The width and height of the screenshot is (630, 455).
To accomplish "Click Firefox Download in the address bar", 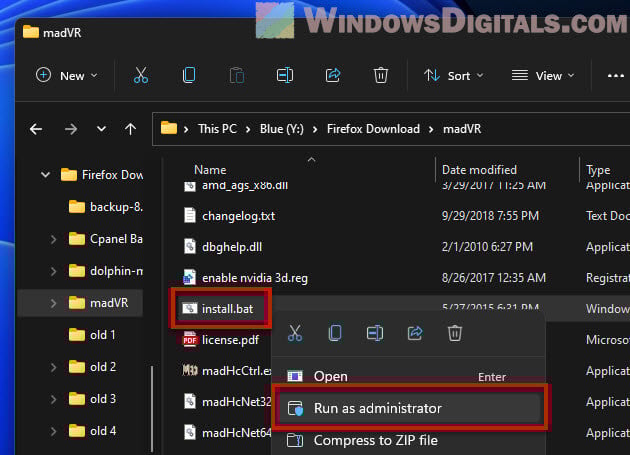I will [373, 129].
